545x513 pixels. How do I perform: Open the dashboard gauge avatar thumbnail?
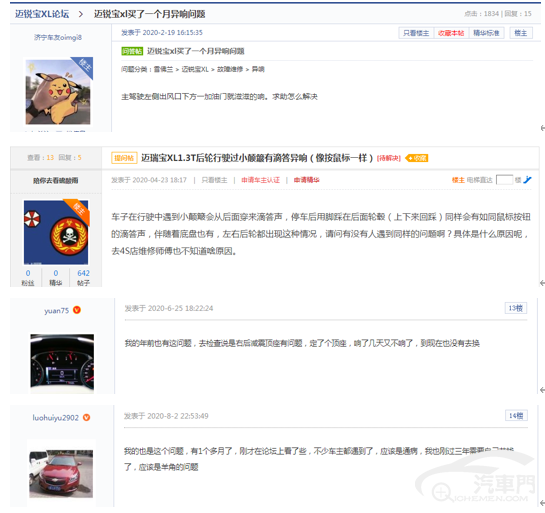[x=62, y=363]
